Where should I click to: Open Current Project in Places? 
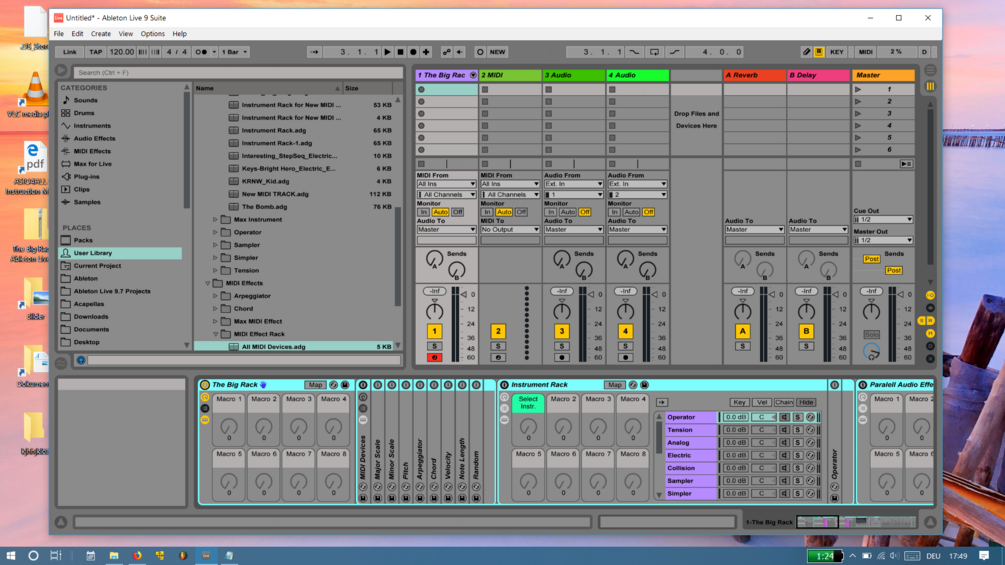tap(97, 266)
